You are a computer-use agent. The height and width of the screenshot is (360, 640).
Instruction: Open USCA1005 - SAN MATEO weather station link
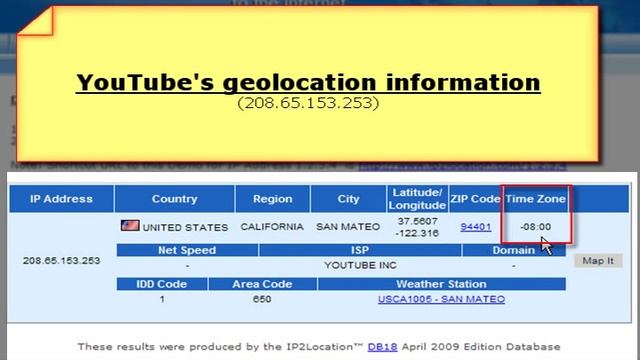(441, 299)
